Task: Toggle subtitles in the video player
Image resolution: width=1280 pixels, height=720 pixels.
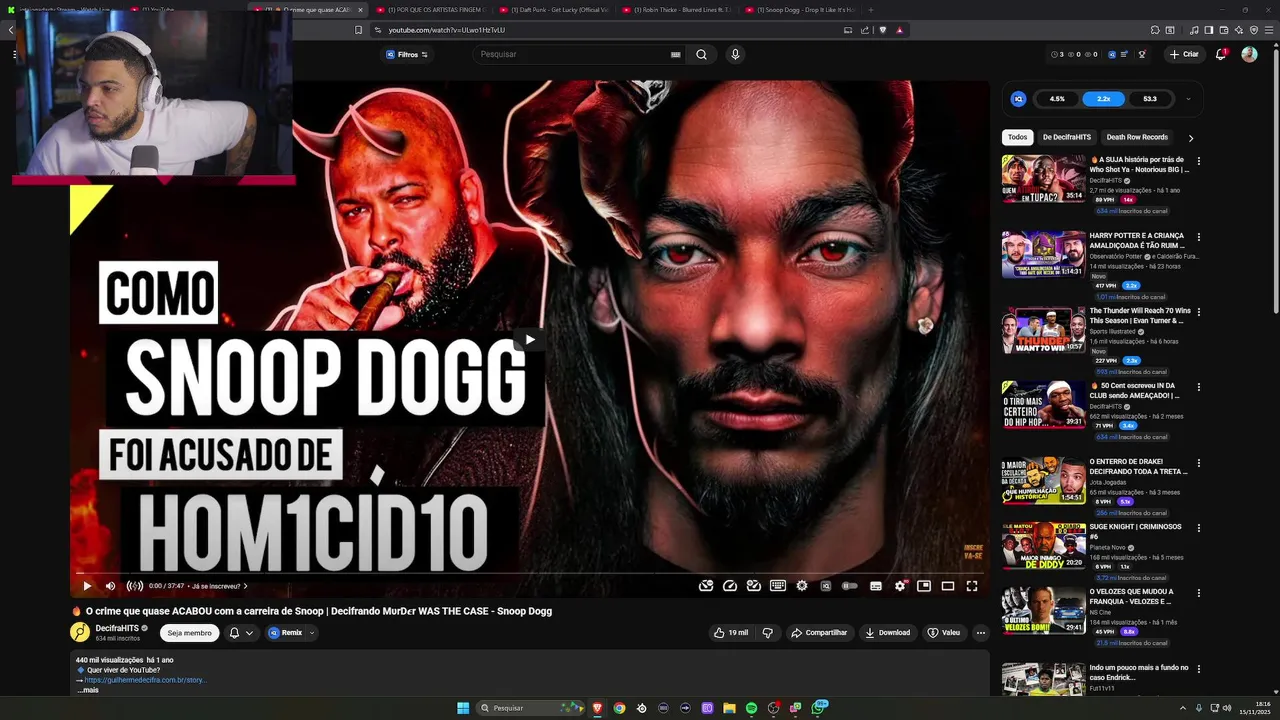Action: pyautogui.click(x=876, y=586)
